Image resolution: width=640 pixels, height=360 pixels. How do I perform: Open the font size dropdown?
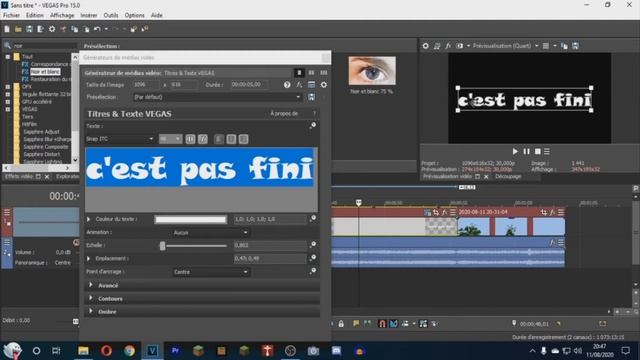tap(170, 139)
